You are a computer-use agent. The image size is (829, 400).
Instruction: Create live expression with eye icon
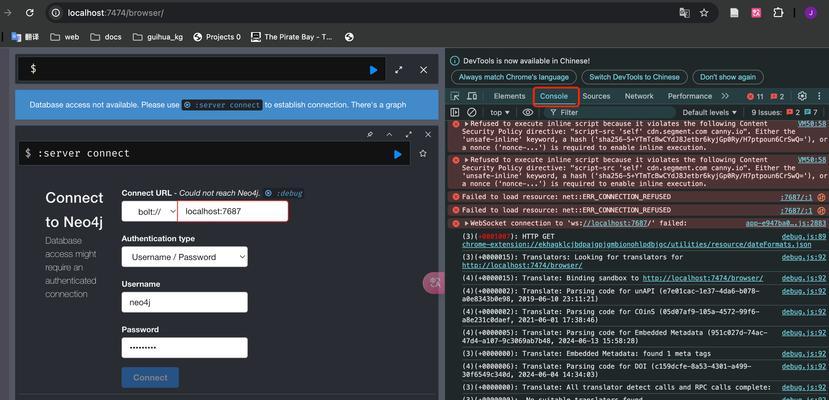tap(528, 113)
